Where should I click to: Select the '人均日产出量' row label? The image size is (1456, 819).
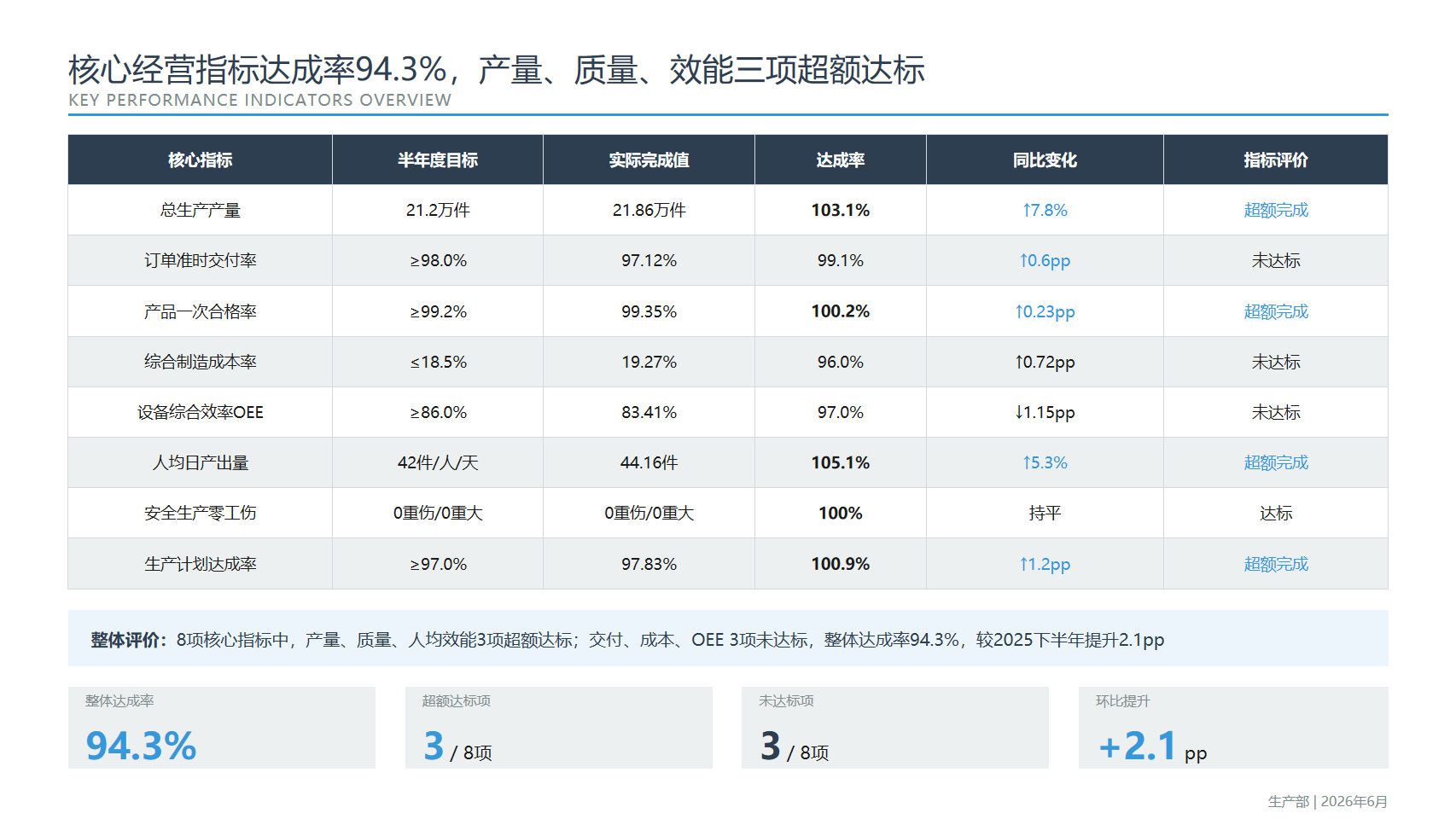pyautogui.click(x=201, y=462)
